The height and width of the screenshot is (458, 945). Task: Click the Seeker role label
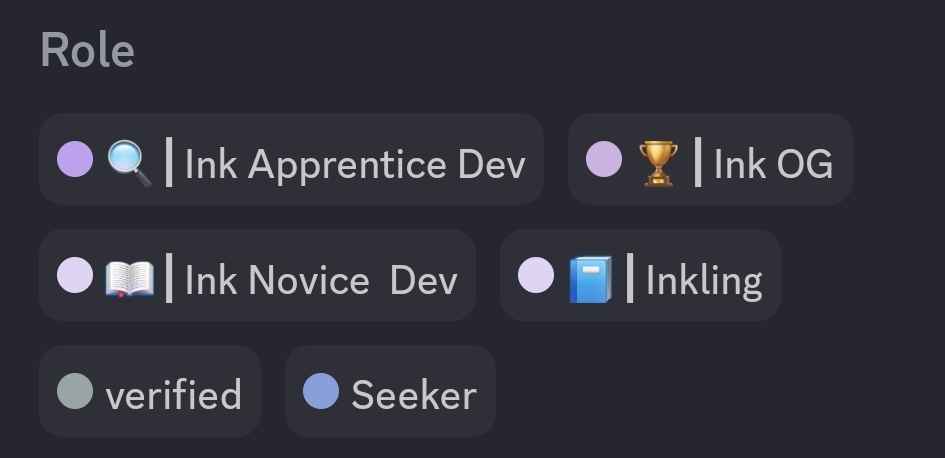click(413, 396)
